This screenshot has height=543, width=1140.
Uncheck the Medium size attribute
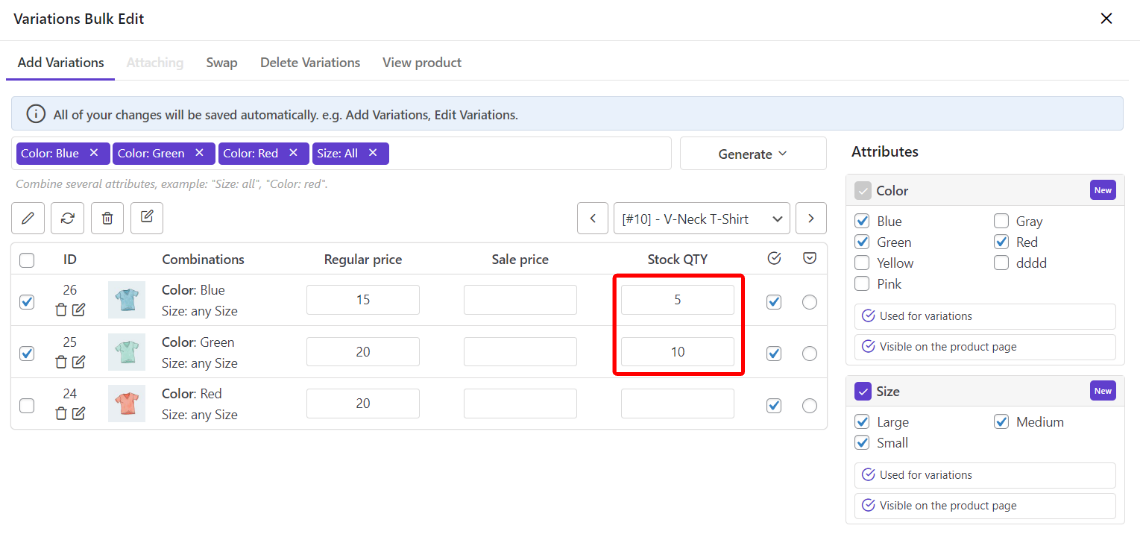click(x=1001, y=422)
